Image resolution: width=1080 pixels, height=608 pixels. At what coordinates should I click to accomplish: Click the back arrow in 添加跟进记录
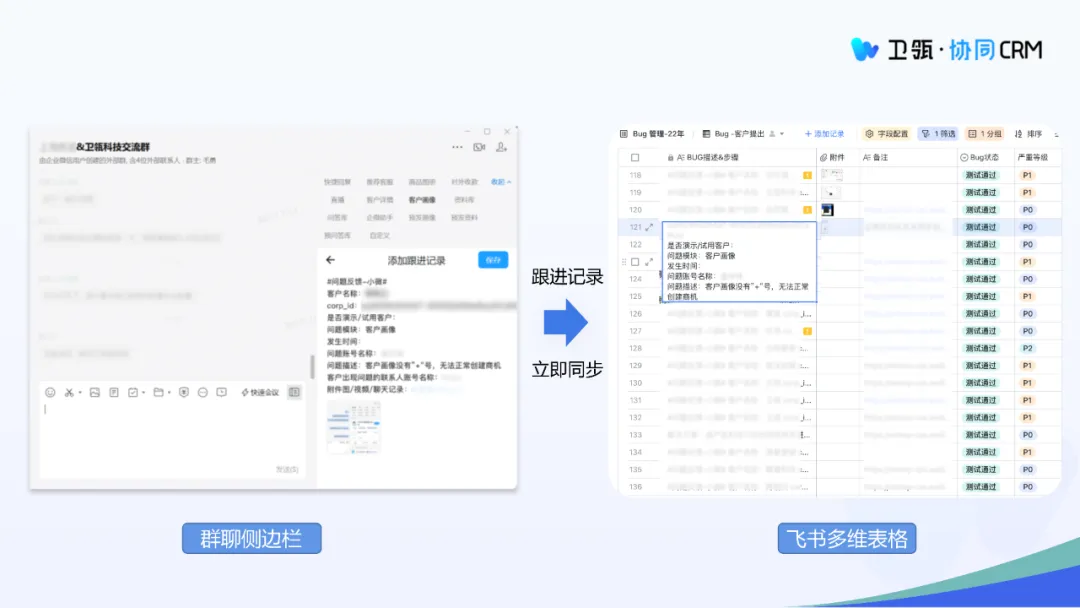point(331,260)
